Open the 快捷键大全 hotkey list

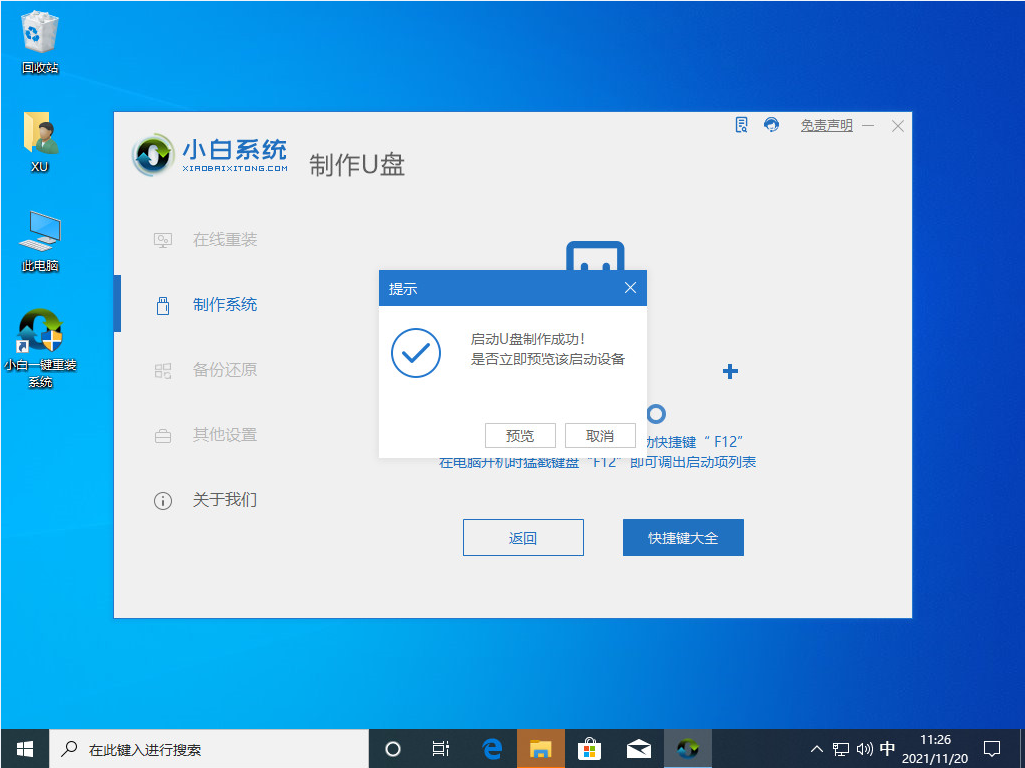(683, 537)
